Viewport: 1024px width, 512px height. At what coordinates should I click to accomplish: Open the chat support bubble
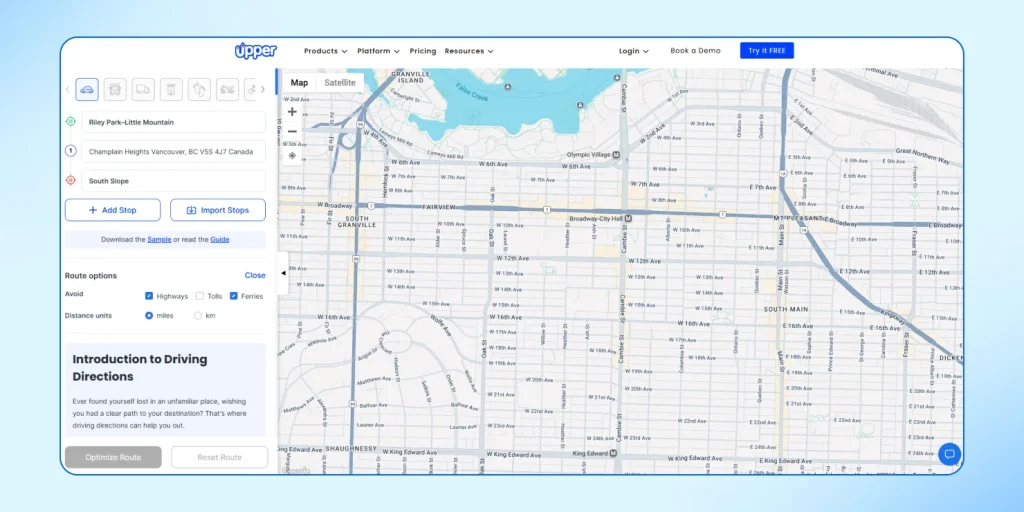(950, 454)
